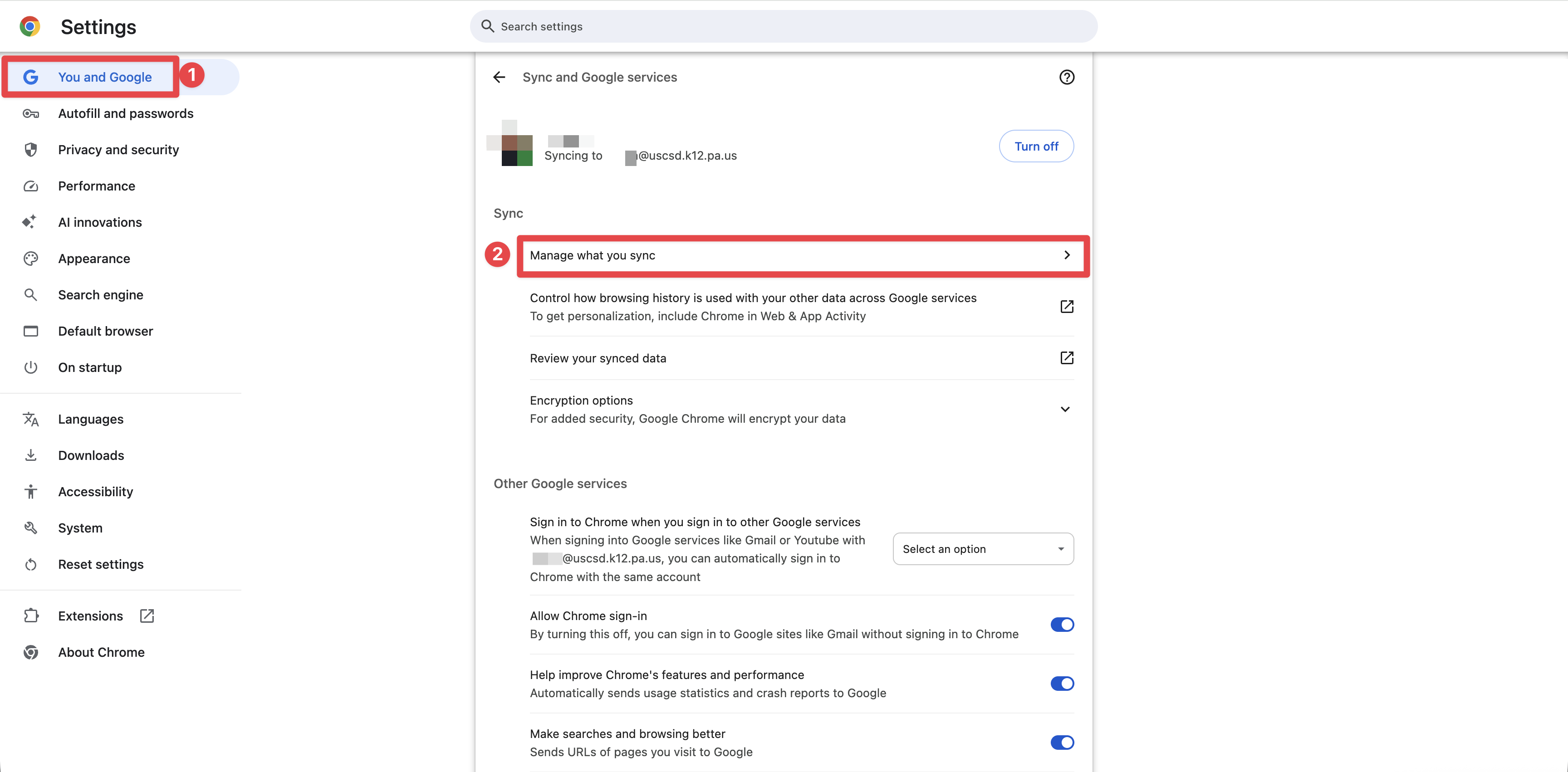Toggle Help improve Chrome's features and performance
This screenshot has height=772, width=1568.
(1062, 684)
